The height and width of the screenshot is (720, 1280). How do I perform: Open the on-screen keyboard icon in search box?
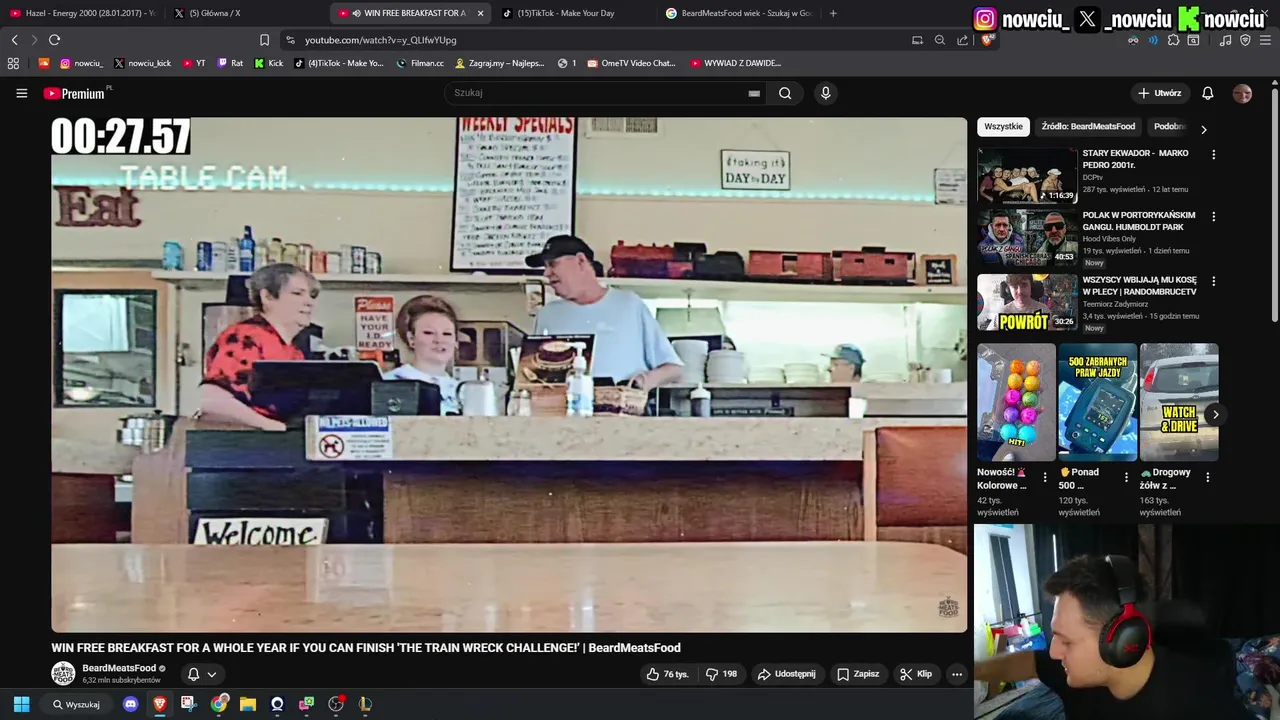point(754,93)
